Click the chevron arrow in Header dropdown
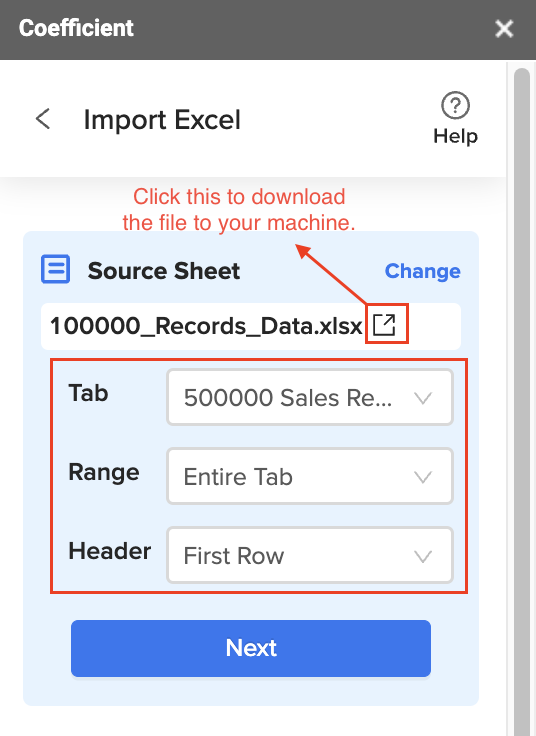Screen dimensions: 536x736 (422, 556)
